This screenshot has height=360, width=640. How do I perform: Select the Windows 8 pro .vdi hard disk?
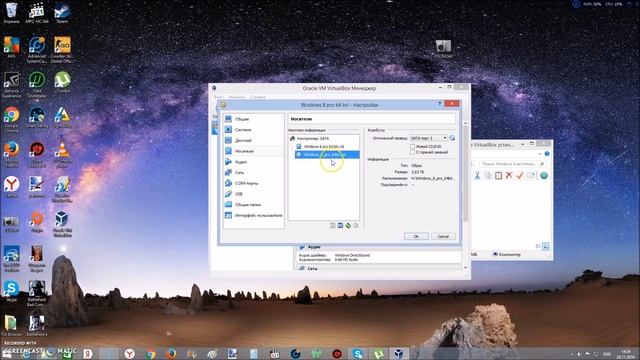327,147
